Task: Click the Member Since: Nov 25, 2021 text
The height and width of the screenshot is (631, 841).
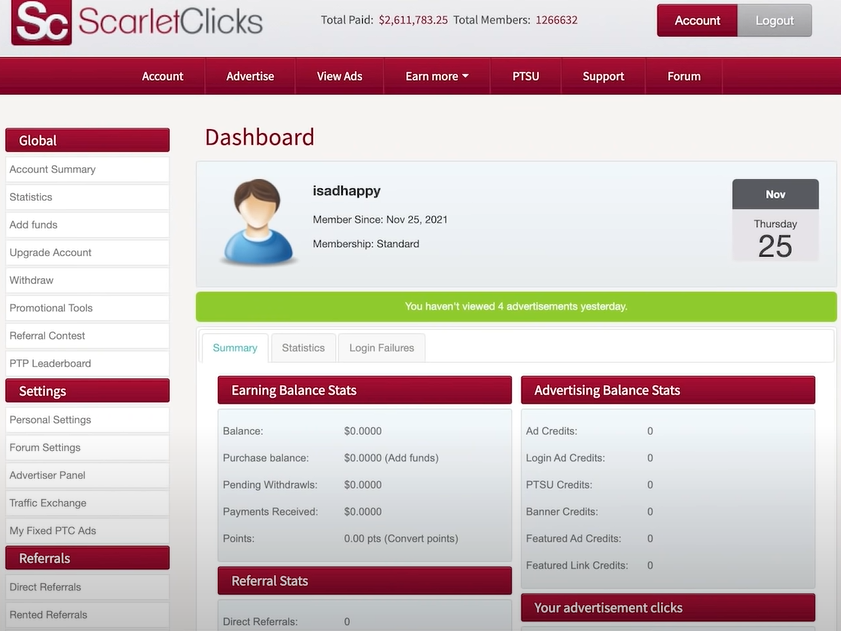Action: tap(380, 219)
